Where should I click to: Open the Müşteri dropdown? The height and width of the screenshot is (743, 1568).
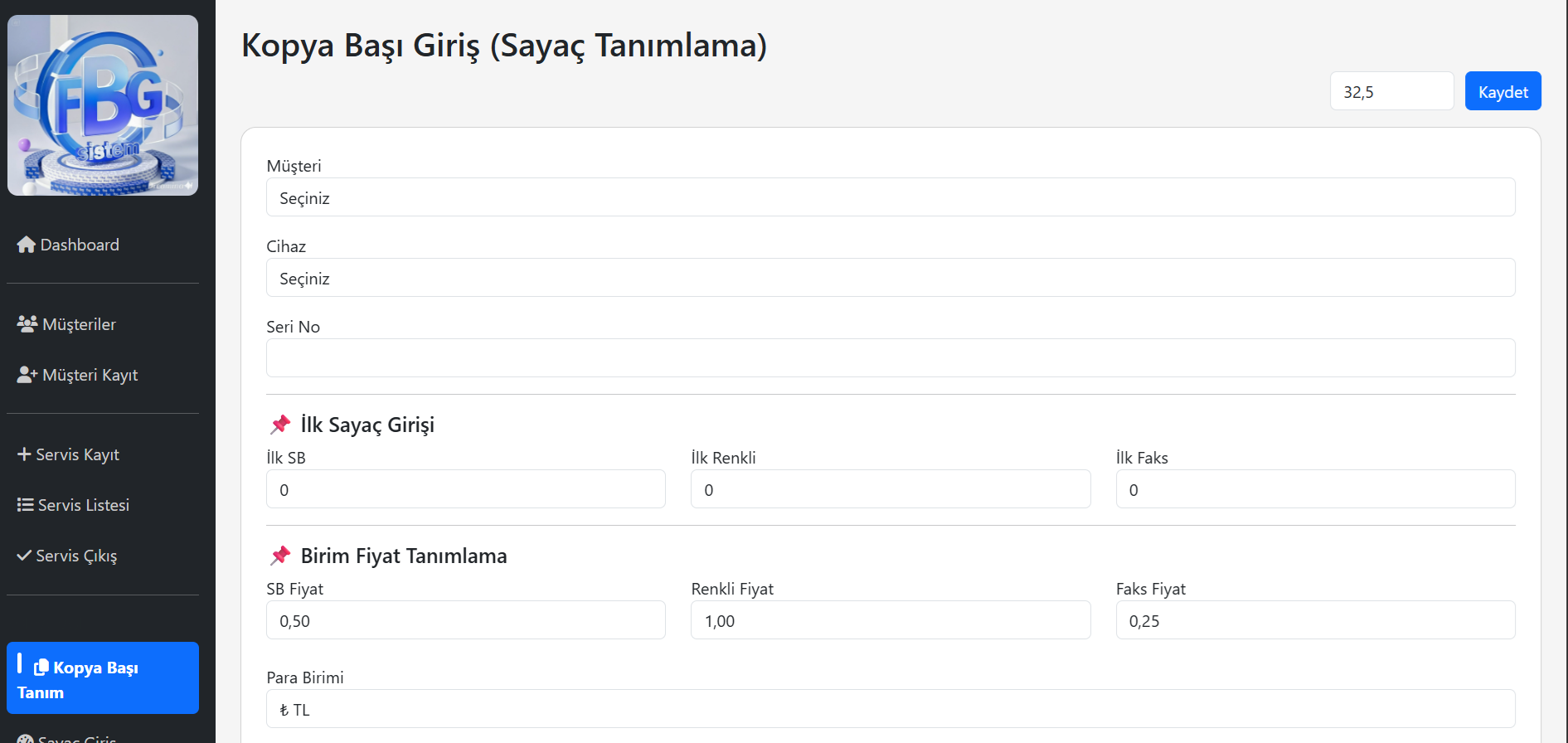pos(890,197)
